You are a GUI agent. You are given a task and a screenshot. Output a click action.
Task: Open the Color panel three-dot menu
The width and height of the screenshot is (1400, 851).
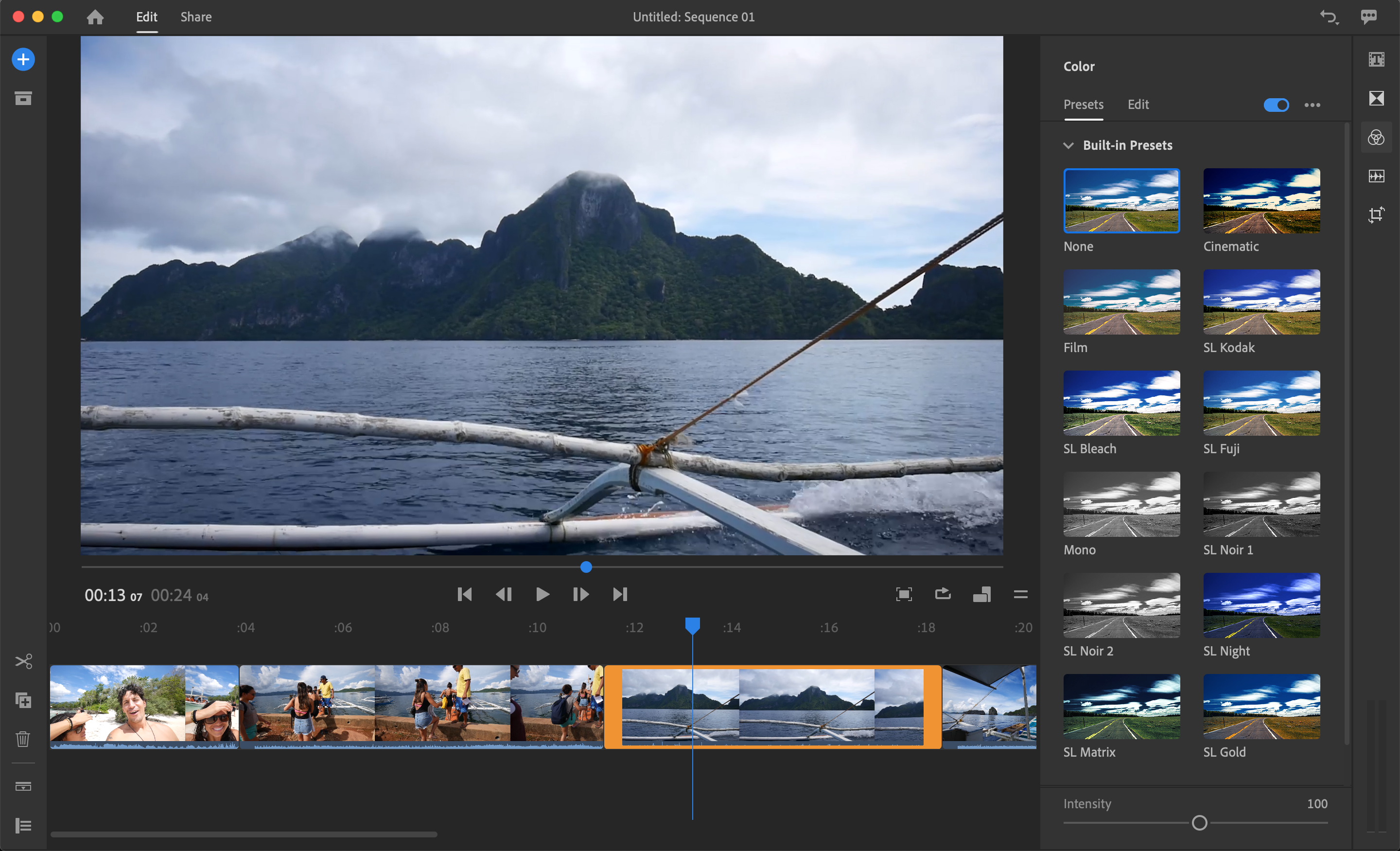pos(1312,105)
